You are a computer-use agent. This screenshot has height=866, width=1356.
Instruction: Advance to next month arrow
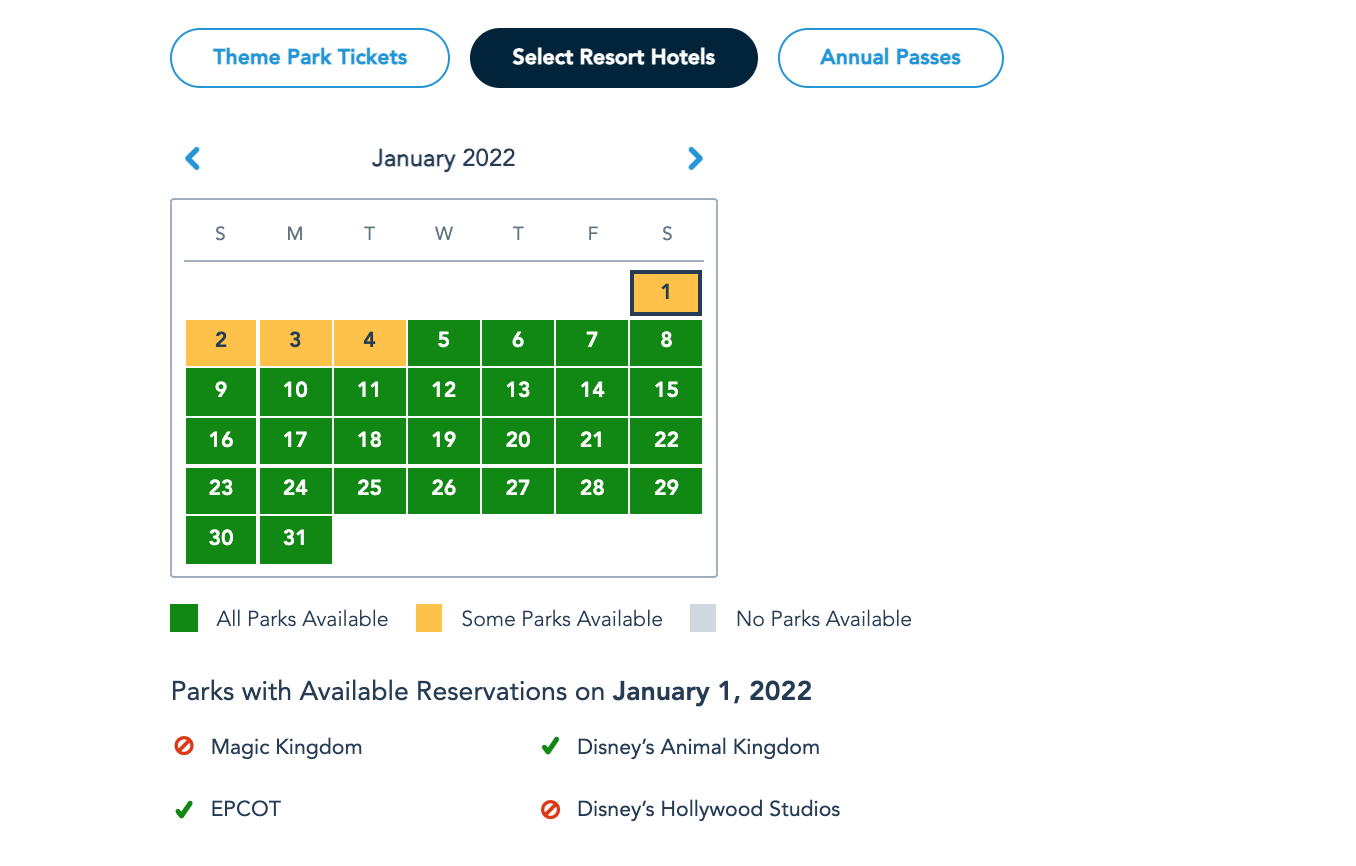(x=695, y=158)
